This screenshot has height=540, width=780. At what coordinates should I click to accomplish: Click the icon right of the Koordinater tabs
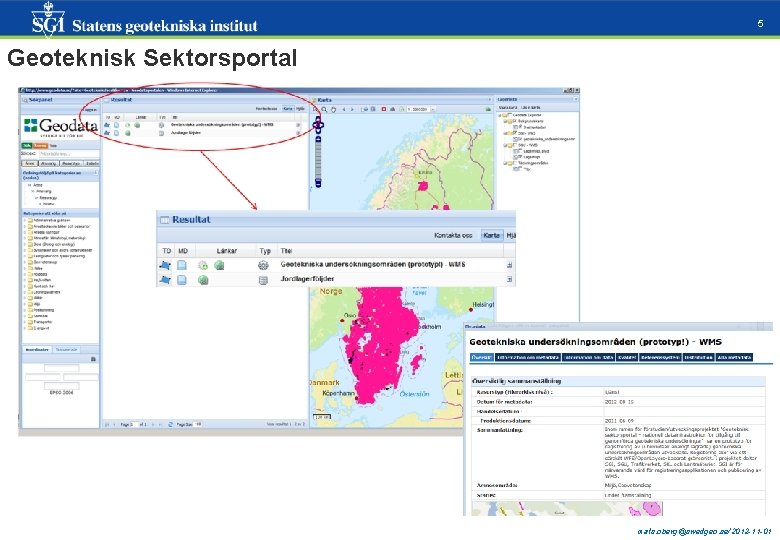(94, 359)
